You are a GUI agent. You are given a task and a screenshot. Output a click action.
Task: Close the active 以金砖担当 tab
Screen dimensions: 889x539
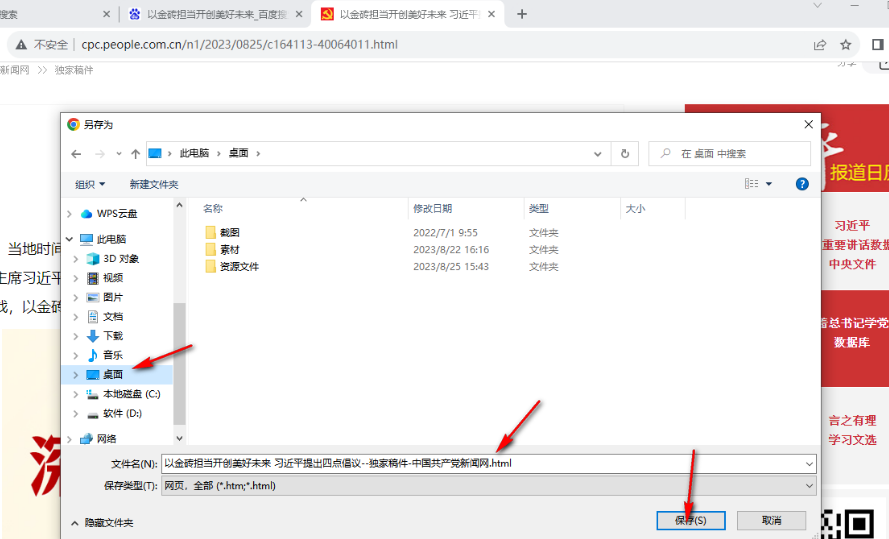coord(492,14)
